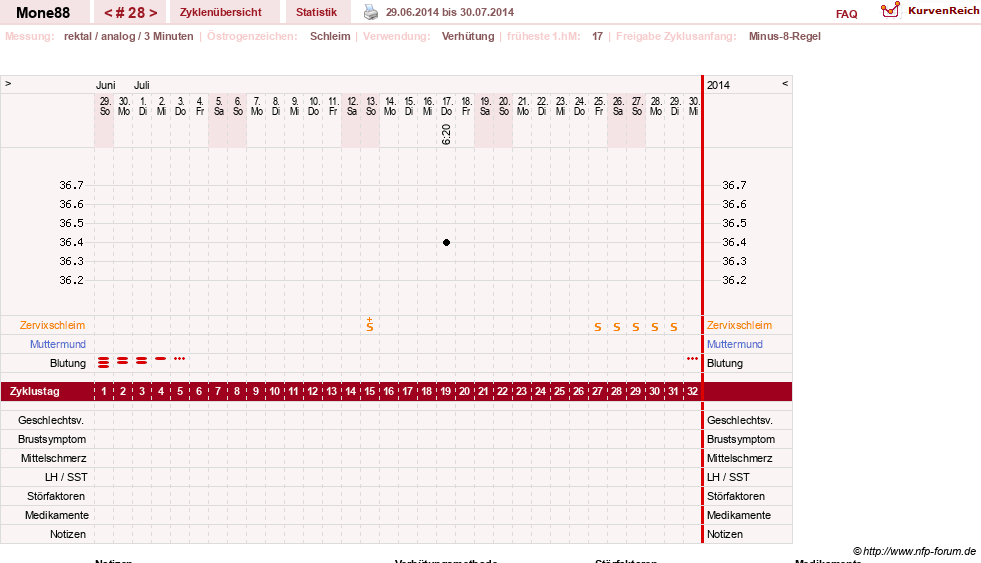Open the Statistik tab
The width and height of the screenshot is (981, 563).
tap(317, 13)
